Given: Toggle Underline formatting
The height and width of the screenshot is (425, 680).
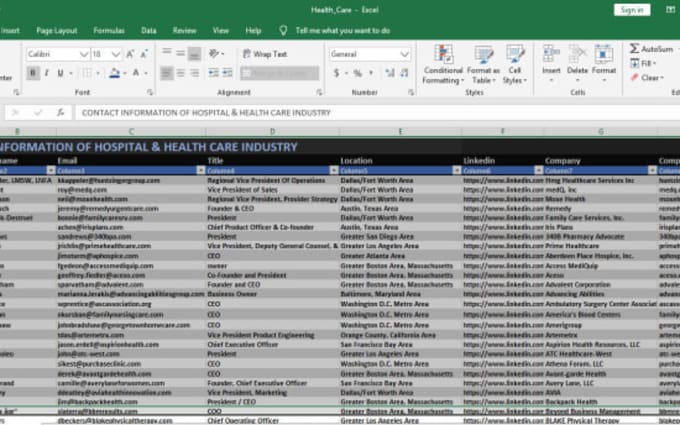Looking at the screenshot, I should point(60,73).
